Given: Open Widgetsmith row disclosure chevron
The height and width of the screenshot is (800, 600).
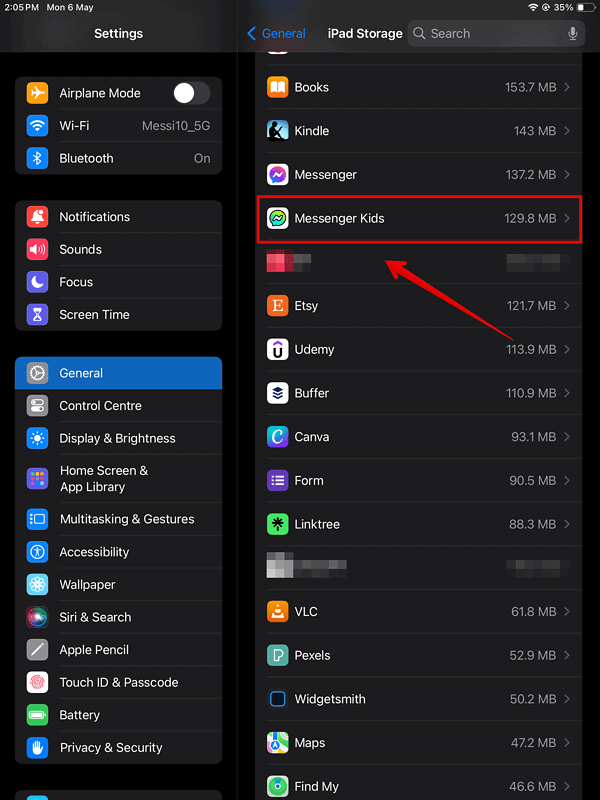Looking at the screenshot, I should 567,699.
